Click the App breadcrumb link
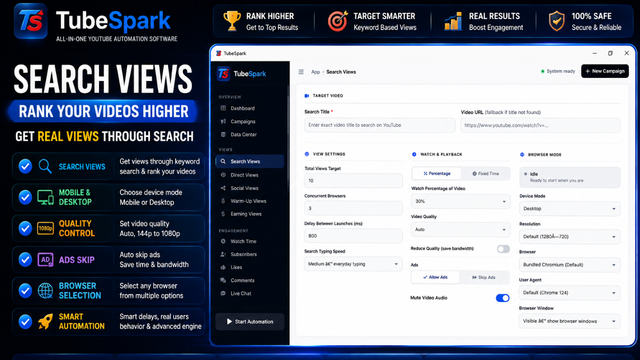The height and width of the screenshot is (360, 640). tap(316, 72)
